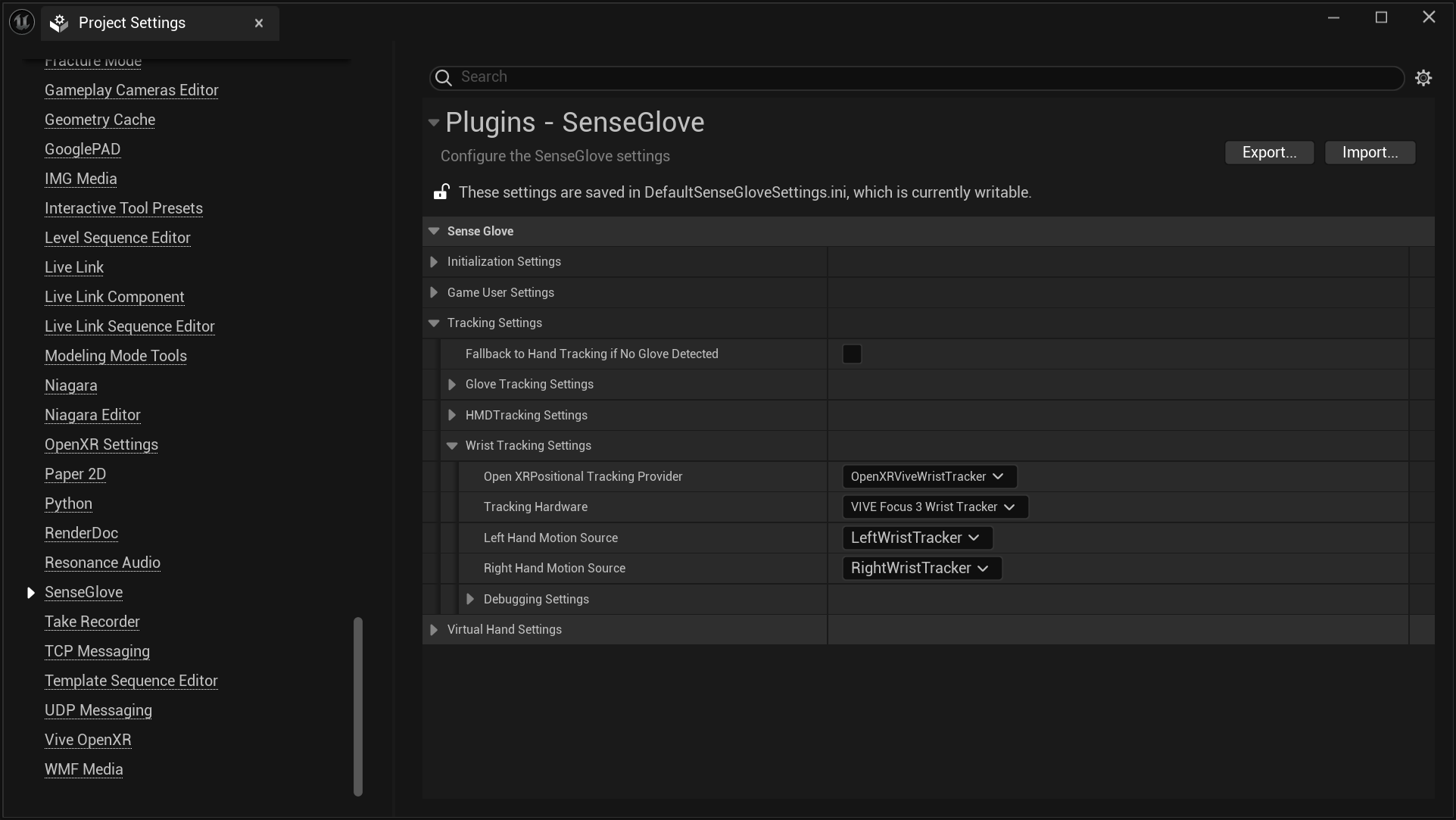Screen dimensions: 1456x820
Task: Expand the Debugging Settings row
Action: 469,599
